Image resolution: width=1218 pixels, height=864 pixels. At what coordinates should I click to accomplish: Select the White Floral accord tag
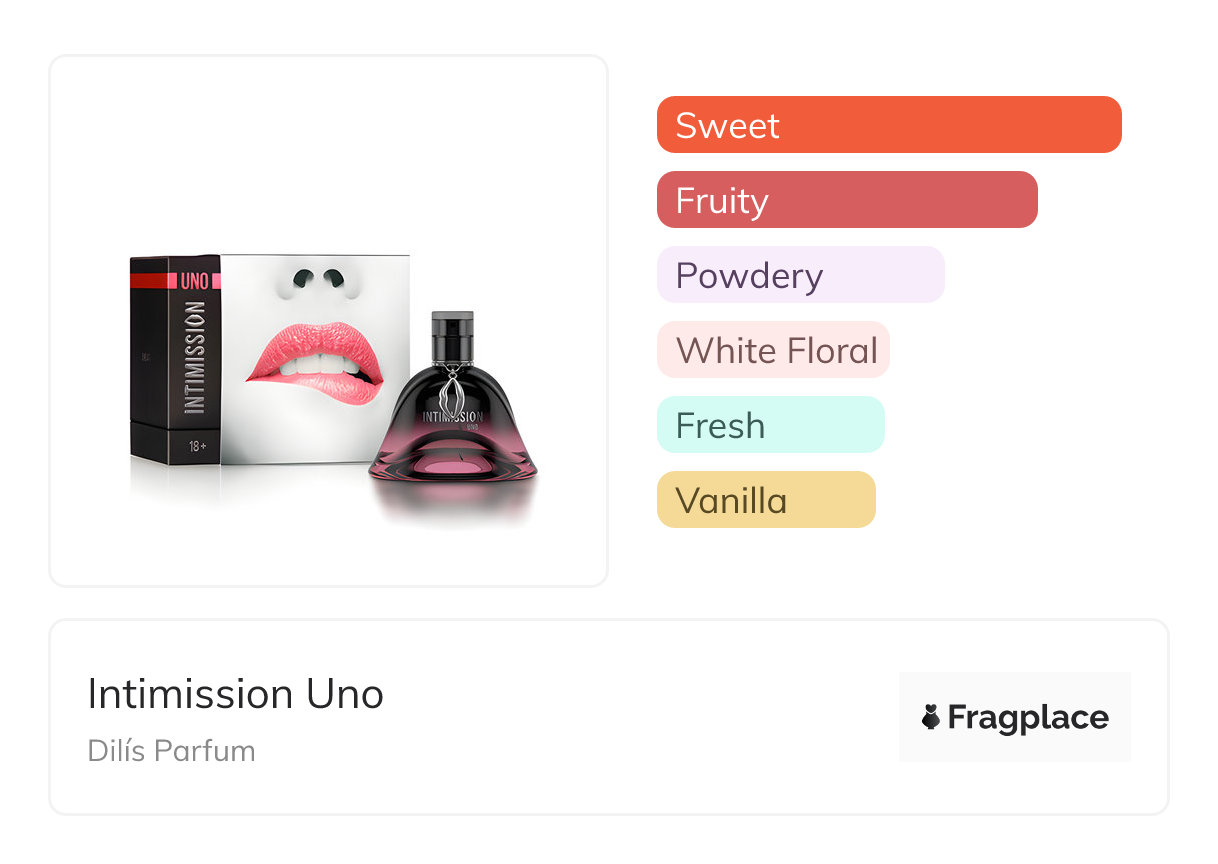click(x=773, y=350)
